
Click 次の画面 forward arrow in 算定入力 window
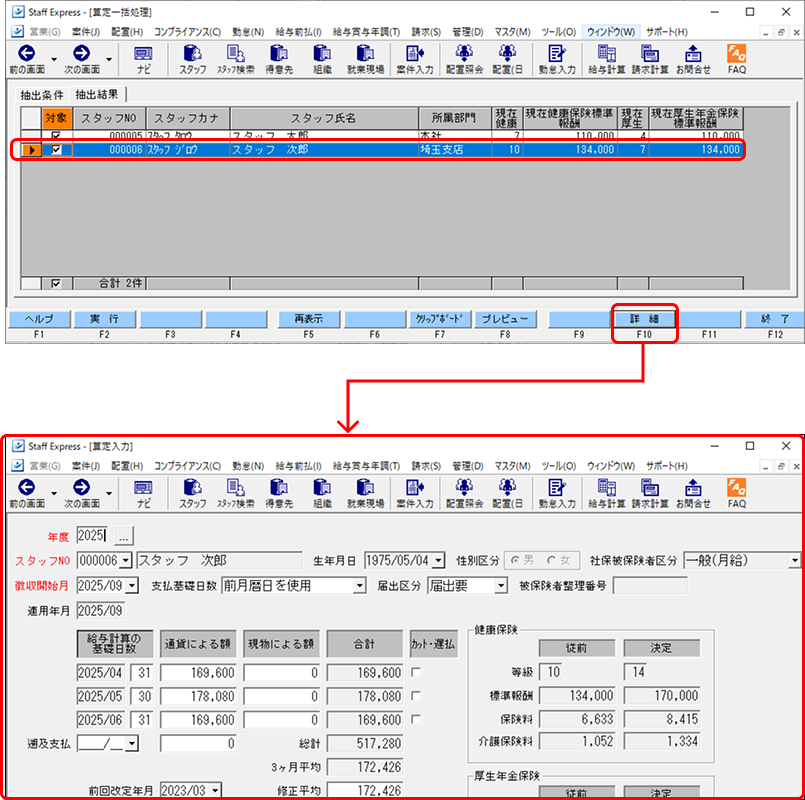click(81, 487)
